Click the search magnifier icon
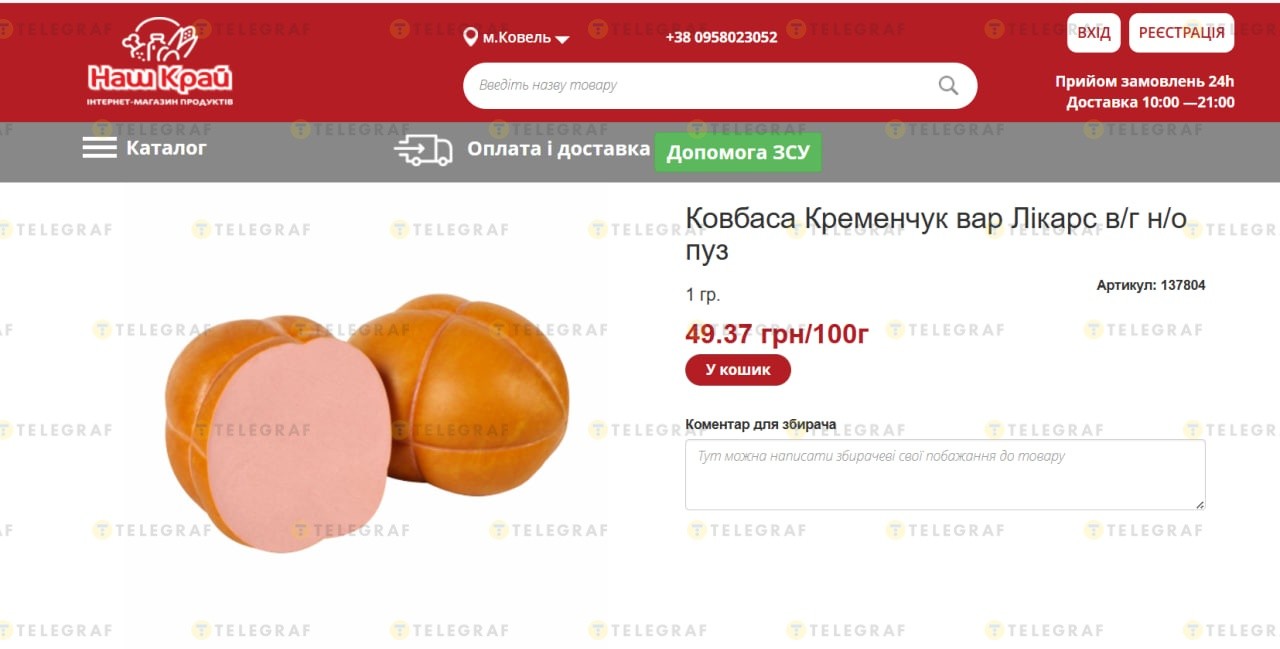Viewport: 1280px width, 649px height. click(948, 85)
